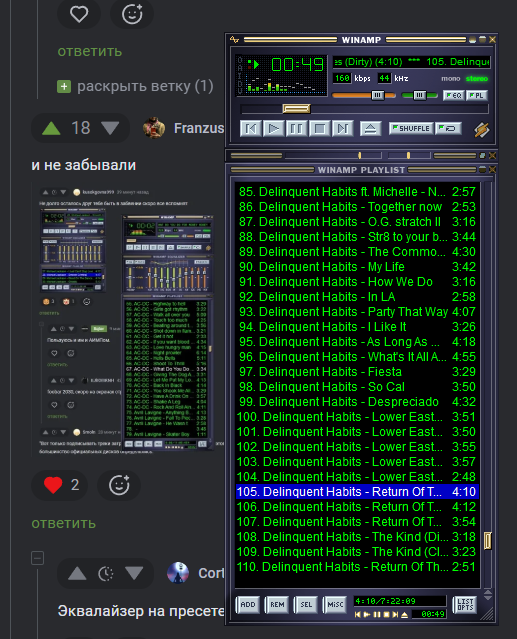
Task: Click playlist vertical scrollbar handle
Action: pos(487,541)
